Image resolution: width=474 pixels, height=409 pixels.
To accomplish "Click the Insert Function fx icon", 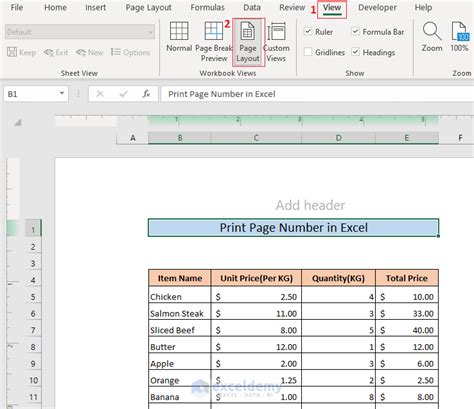I will pyautogui.click(x=146, y=94).
